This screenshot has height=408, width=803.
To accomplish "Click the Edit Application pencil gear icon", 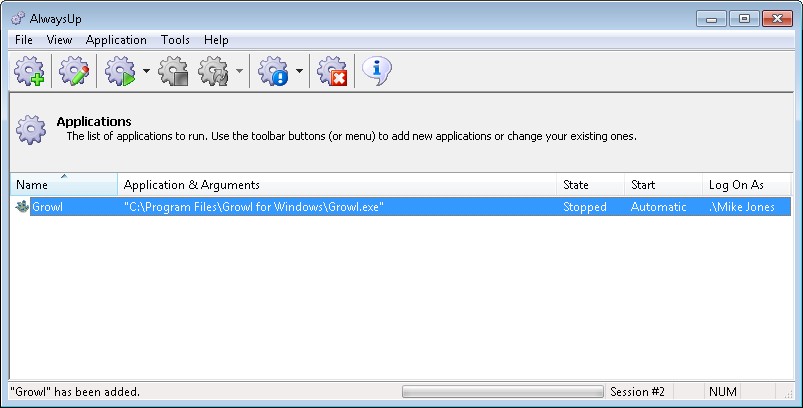I will 74,71.
